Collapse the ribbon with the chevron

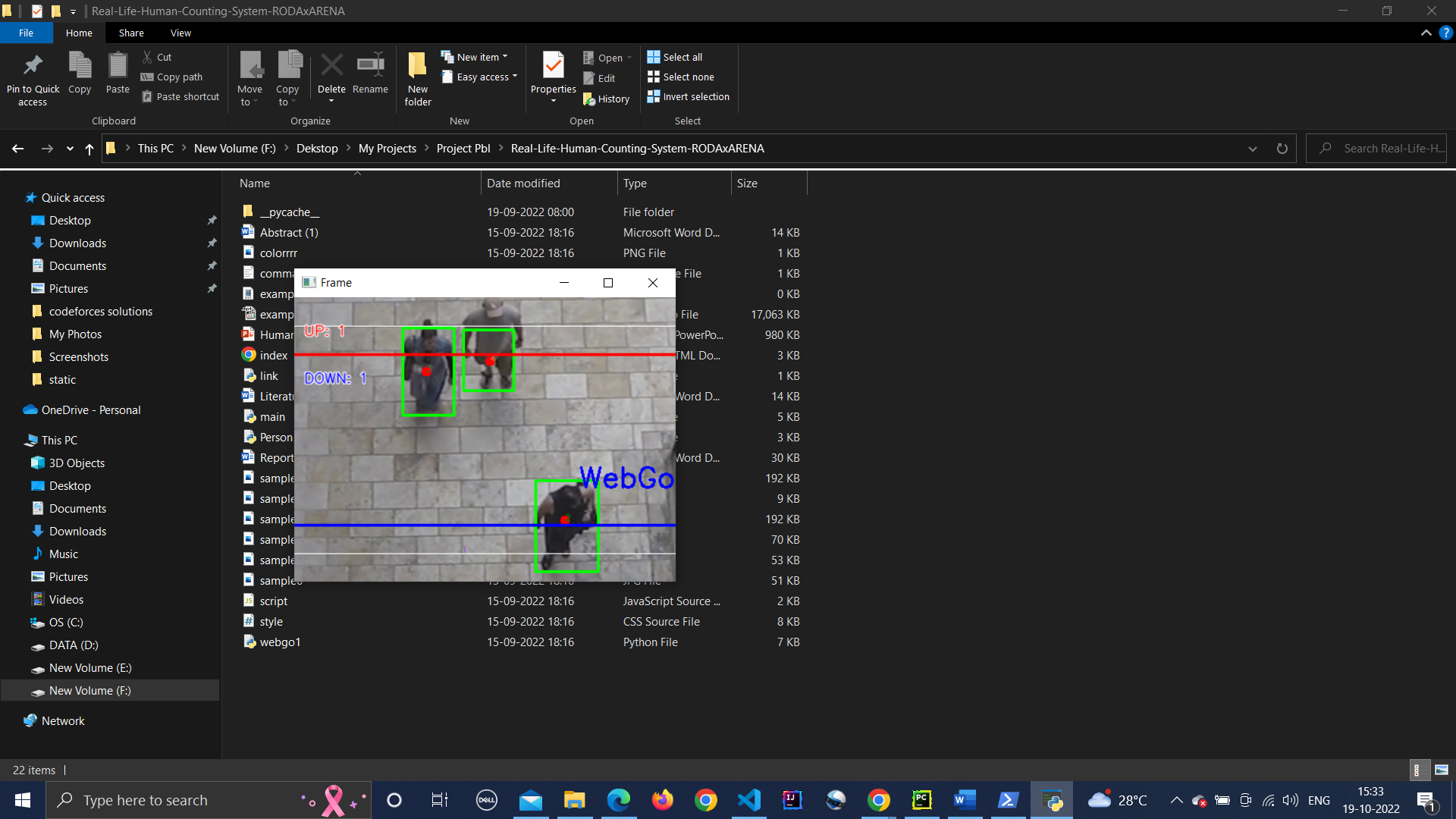tap(1426, 33)
